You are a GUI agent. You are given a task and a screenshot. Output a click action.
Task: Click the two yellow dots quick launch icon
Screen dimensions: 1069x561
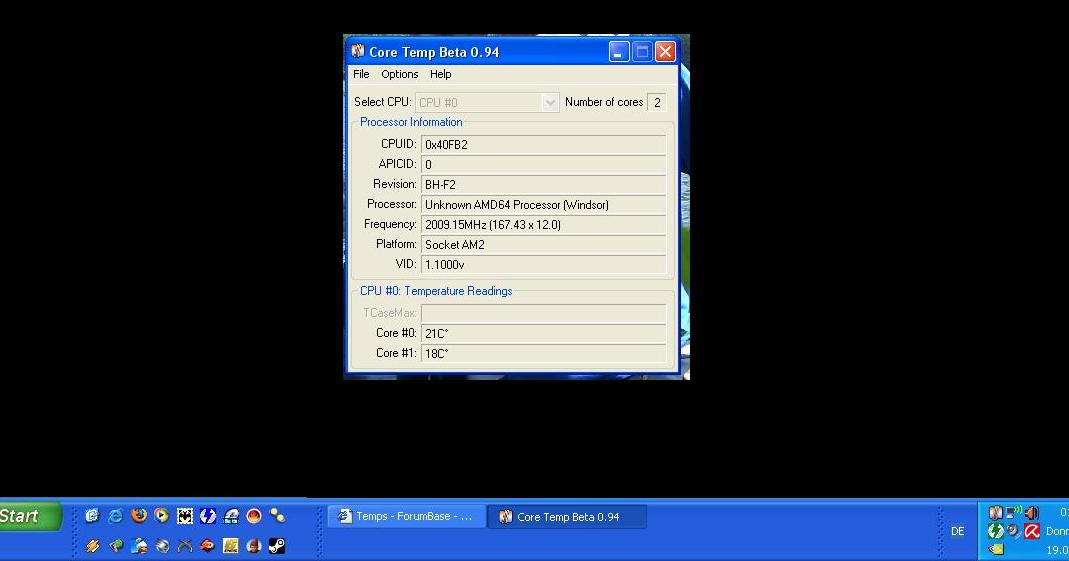tap(277, 515)
